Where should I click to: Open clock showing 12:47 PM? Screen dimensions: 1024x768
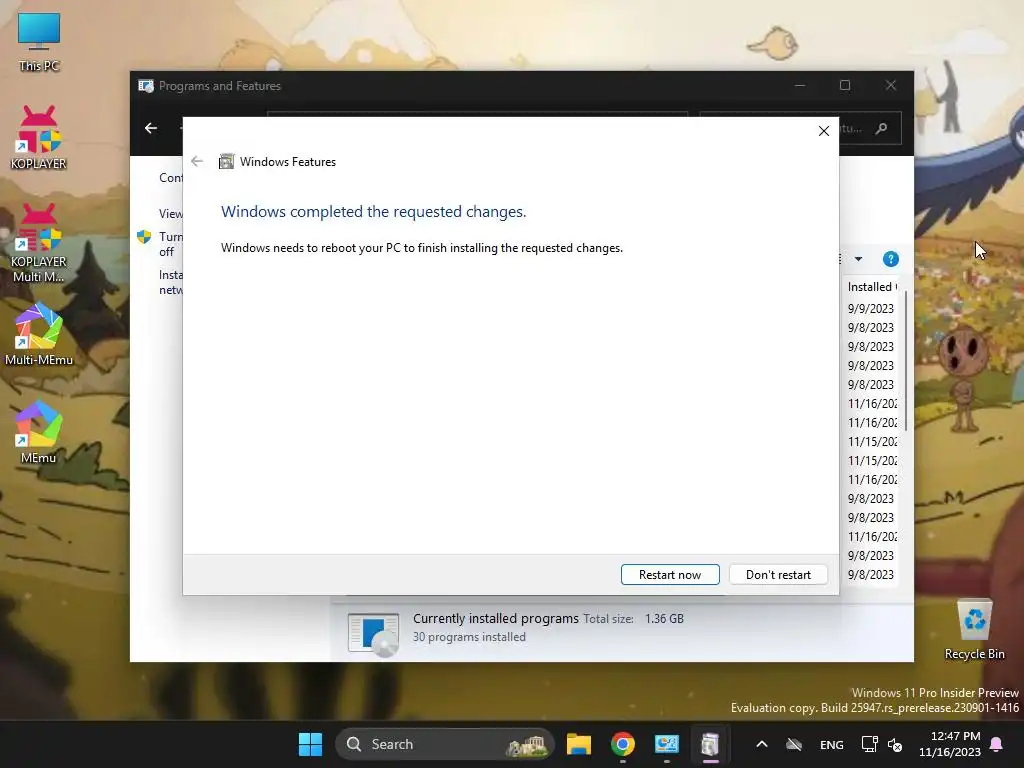click(950, 744)
